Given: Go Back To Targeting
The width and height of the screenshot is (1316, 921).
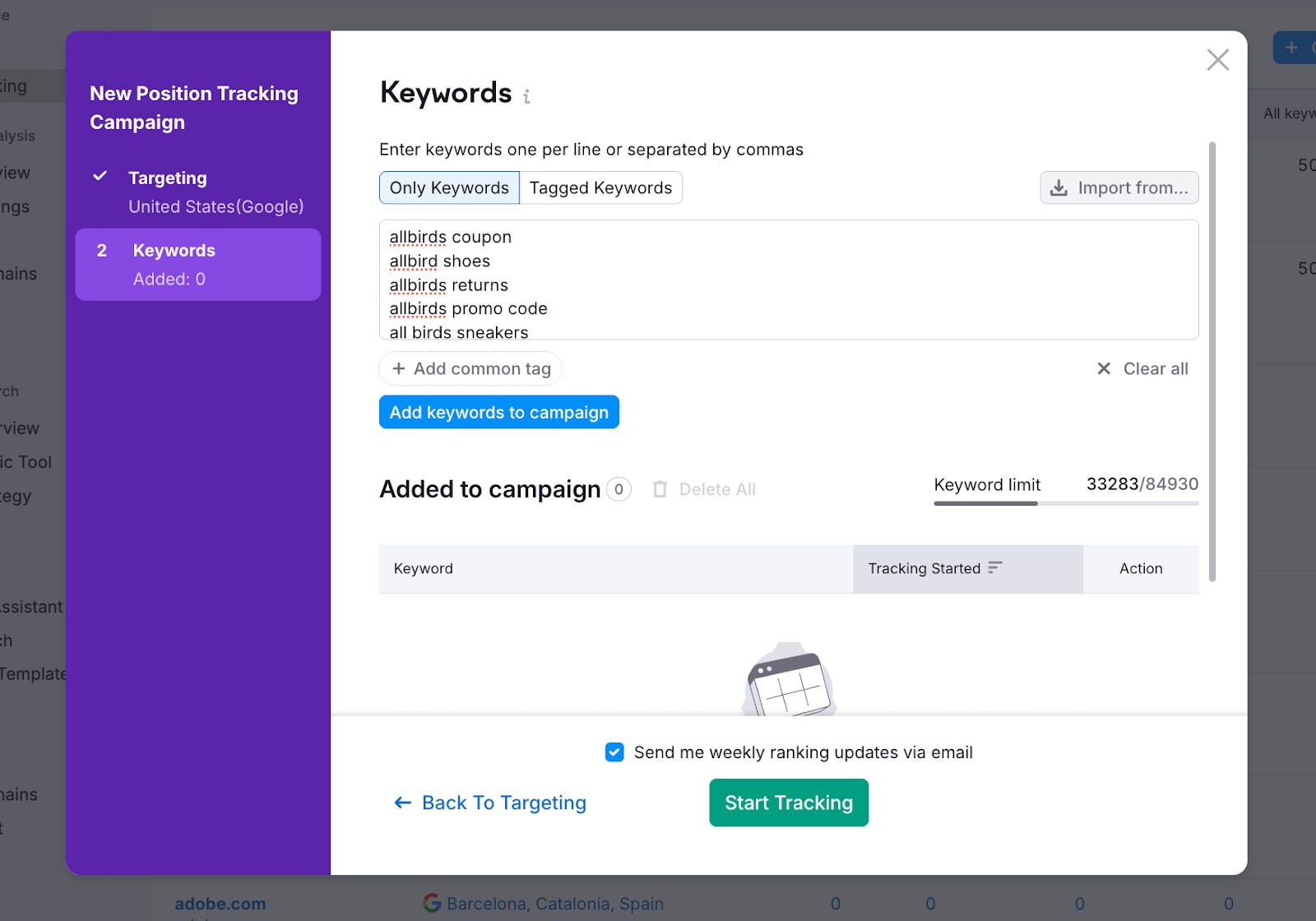Looking at the screenshot, I should 491,803.
